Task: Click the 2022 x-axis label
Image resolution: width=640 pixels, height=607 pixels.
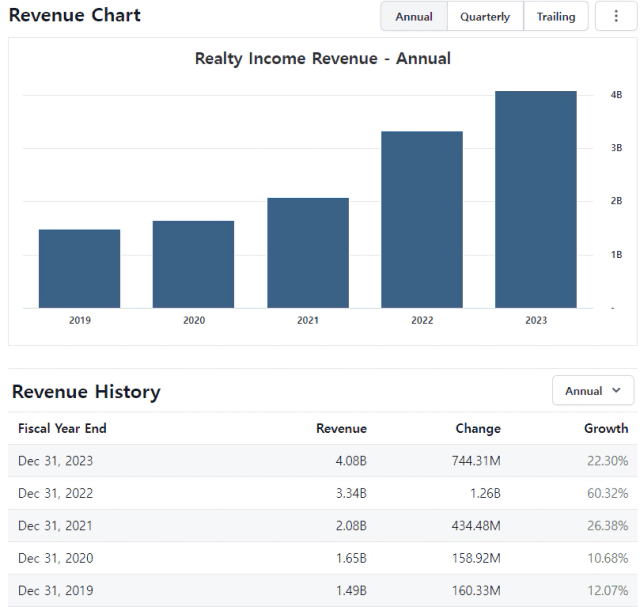Action: click(x=422, y=320)
